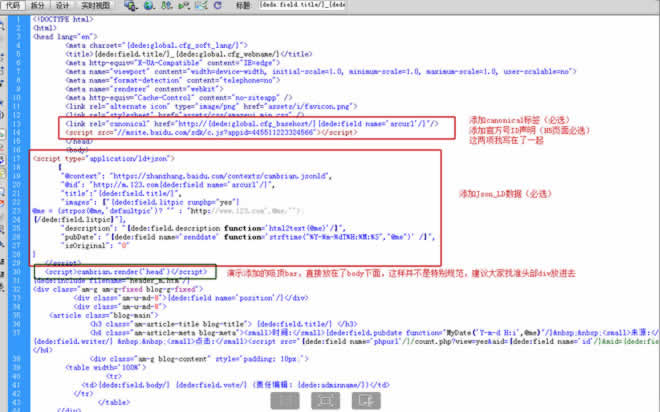Click the rightmost pencil-edit viewer button at the bottom
The width and height of the screenshot is (660, 412).
366,399
